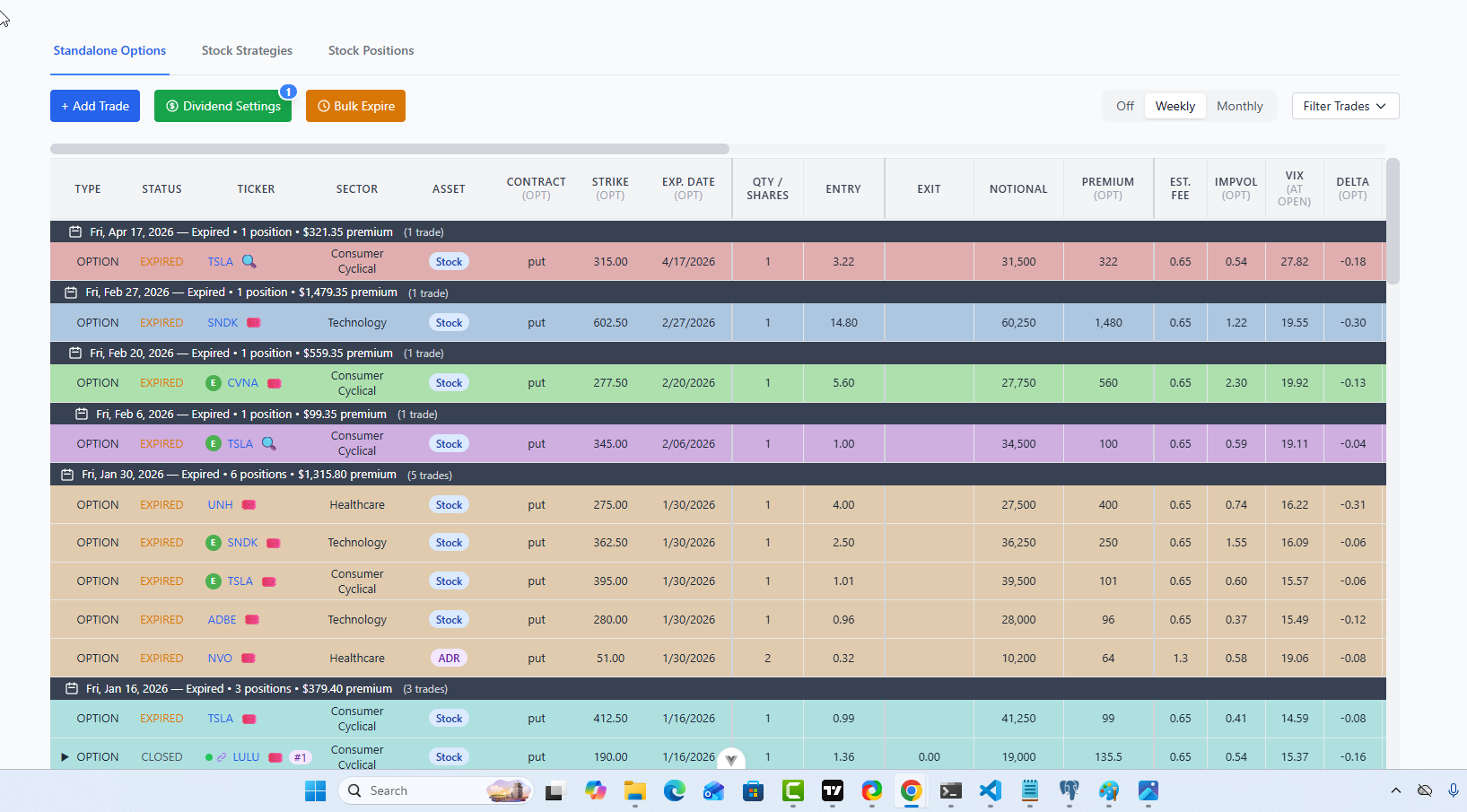Image resolution: width=1467 pixels, height=812 pixels.
Task: Sort by the DELTA (OPT) column header
Action: pos(1352,188)
